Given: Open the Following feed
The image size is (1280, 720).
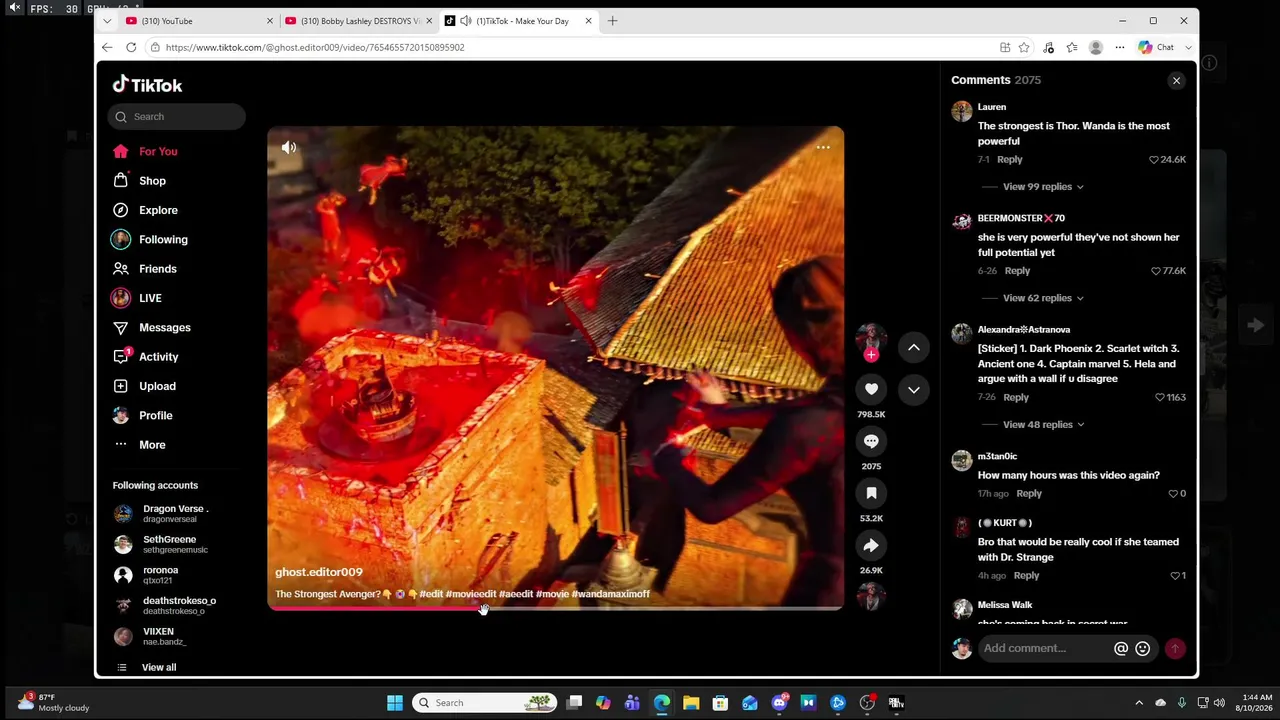Looking at the screenshot, I should pyautogui.click(x=150, y=240).
